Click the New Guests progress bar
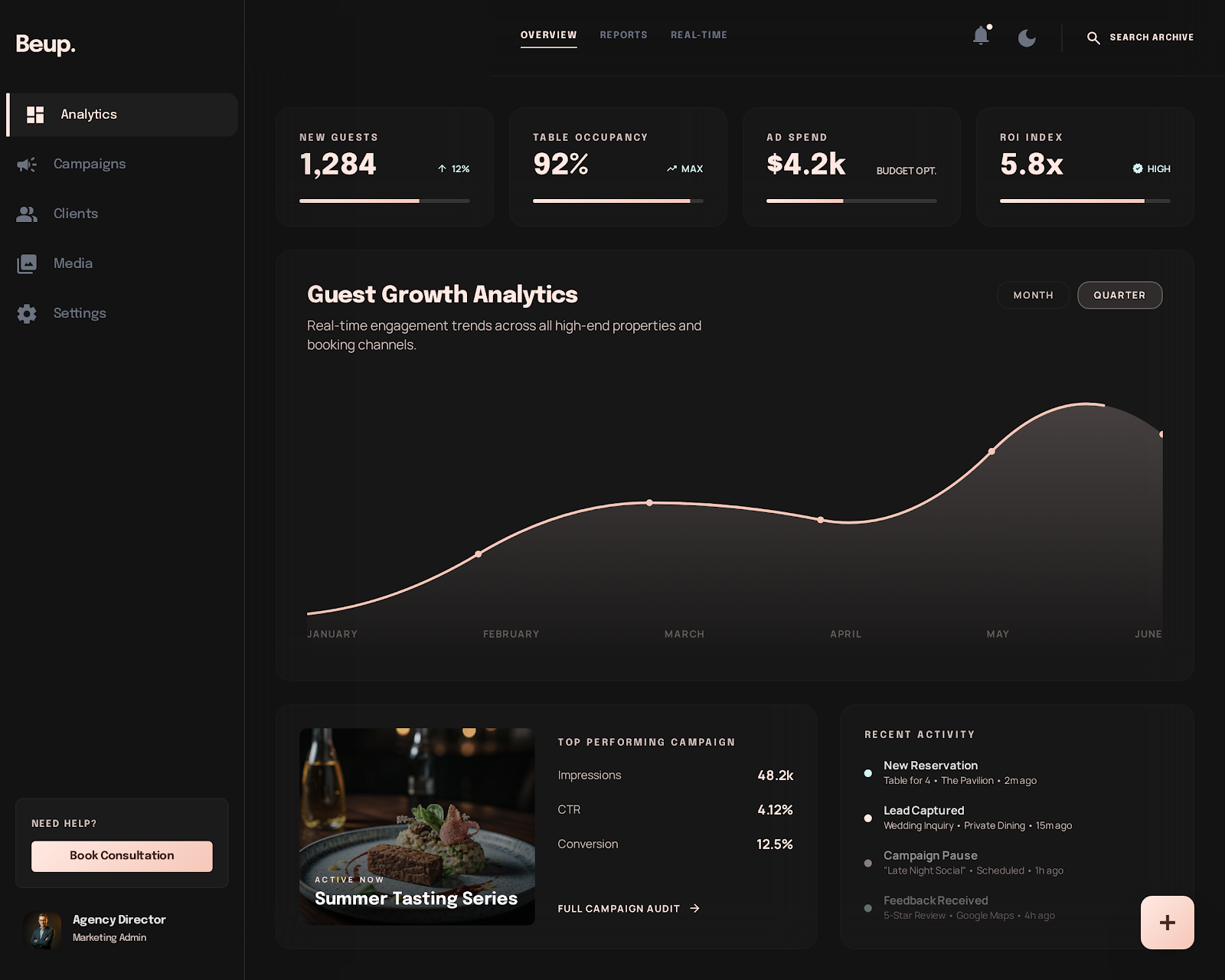Screen dimensions: 1225x980 pyautogui.click(x=384, y=201)
